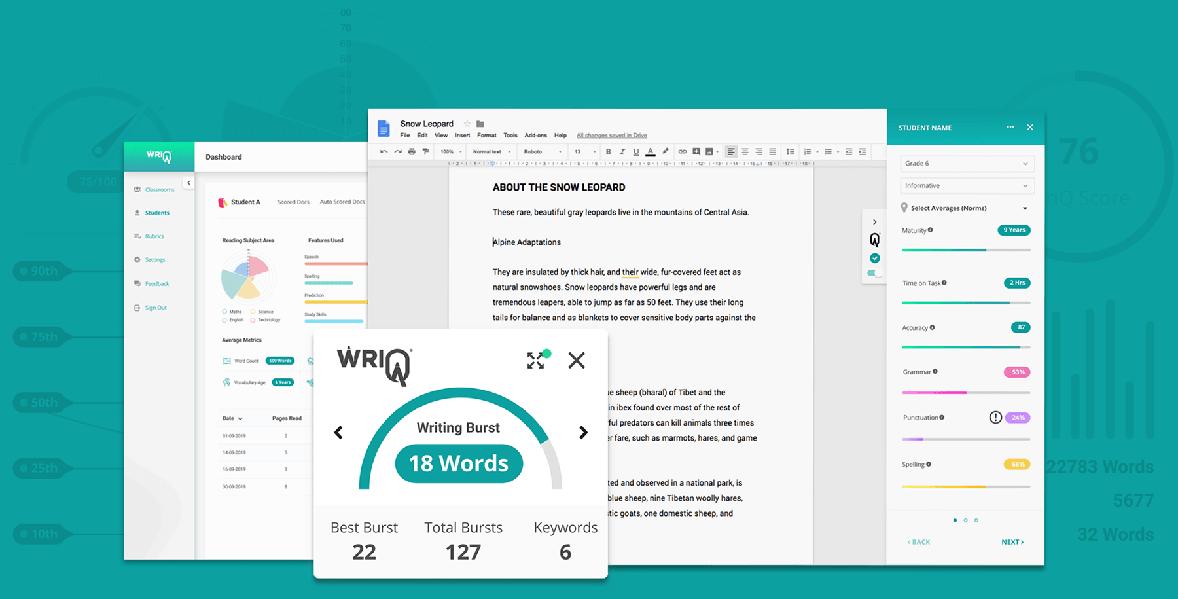This screenshot has height=599, width=1178.
Task: Click info icon next to Maturity
Action: click(930, 230)
